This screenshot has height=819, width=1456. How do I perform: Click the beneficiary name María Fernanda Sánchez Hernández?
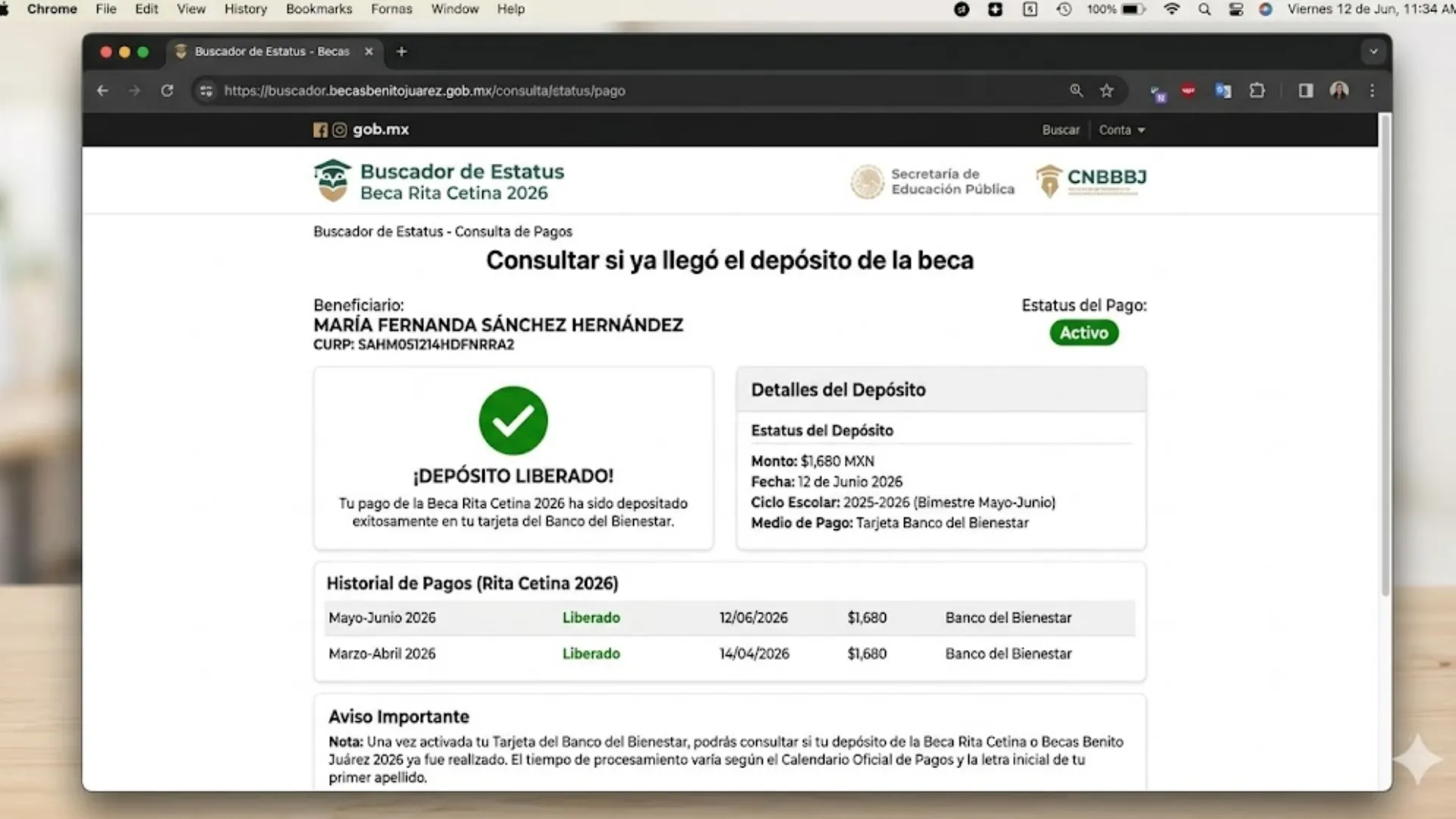[498, 325]
